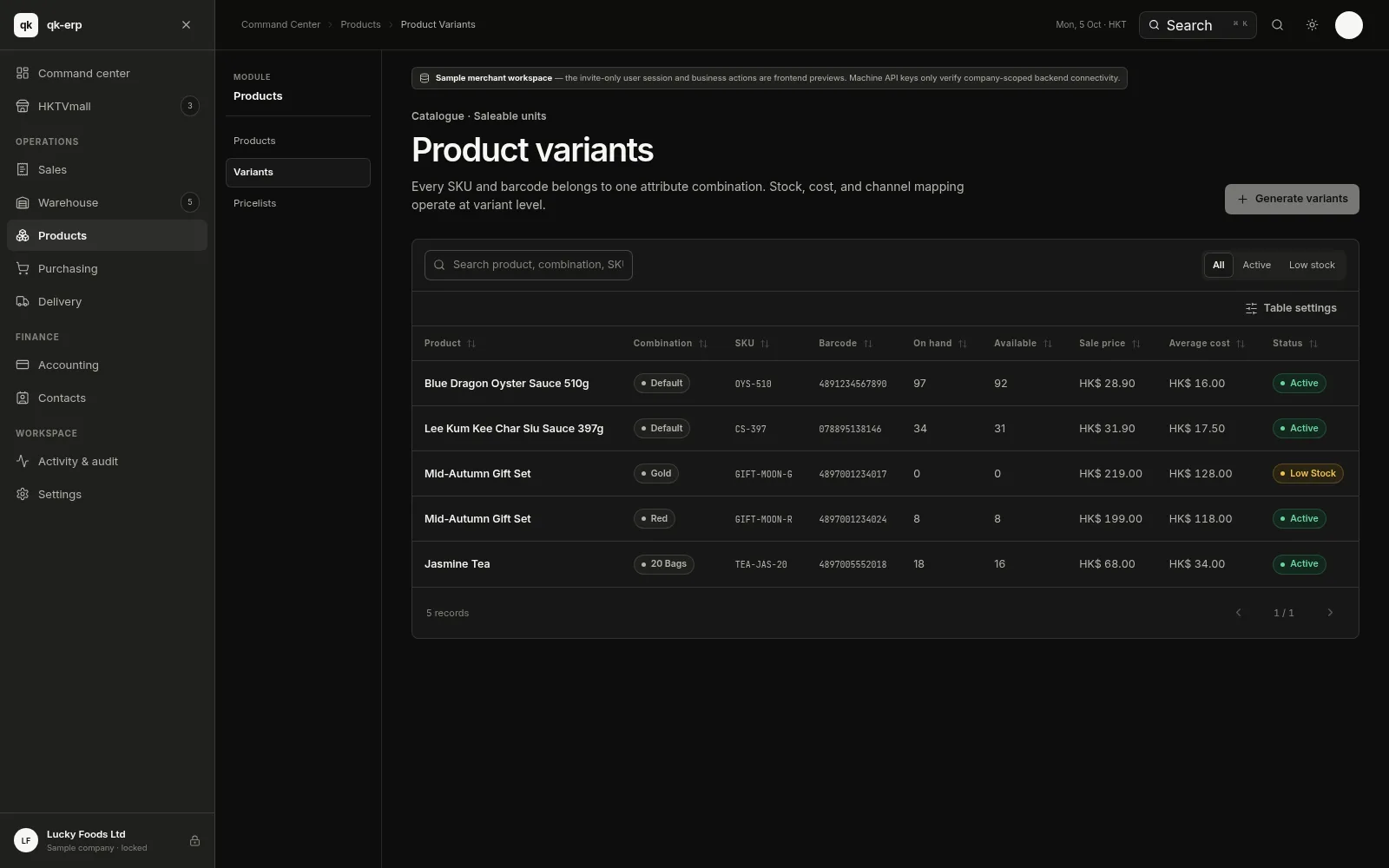Open the top bar Search box

click(1197, 25)
